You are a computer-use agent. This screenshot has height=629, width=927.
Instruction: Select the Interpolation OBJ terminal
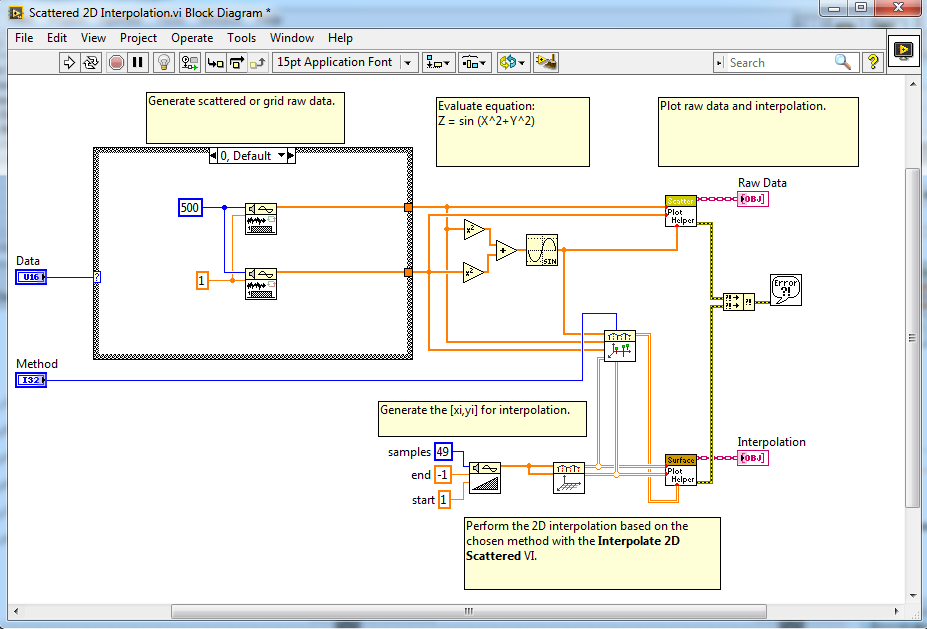coord(753,458)
